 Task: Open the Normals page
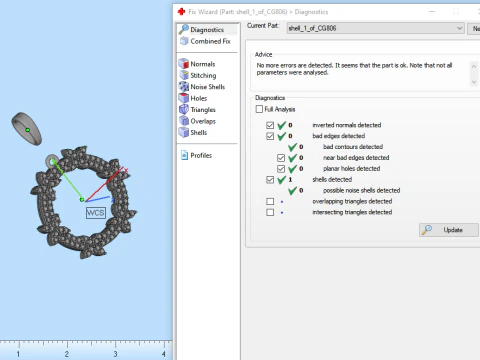coord(203,64)
